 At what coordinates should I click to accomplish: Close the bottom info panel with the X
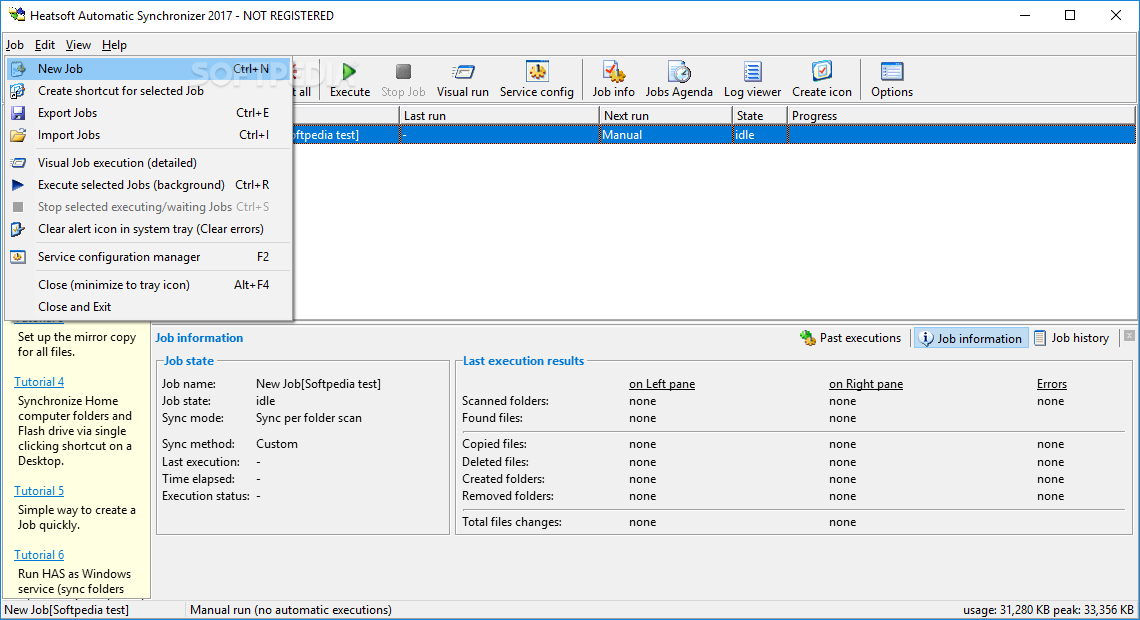1129,336
